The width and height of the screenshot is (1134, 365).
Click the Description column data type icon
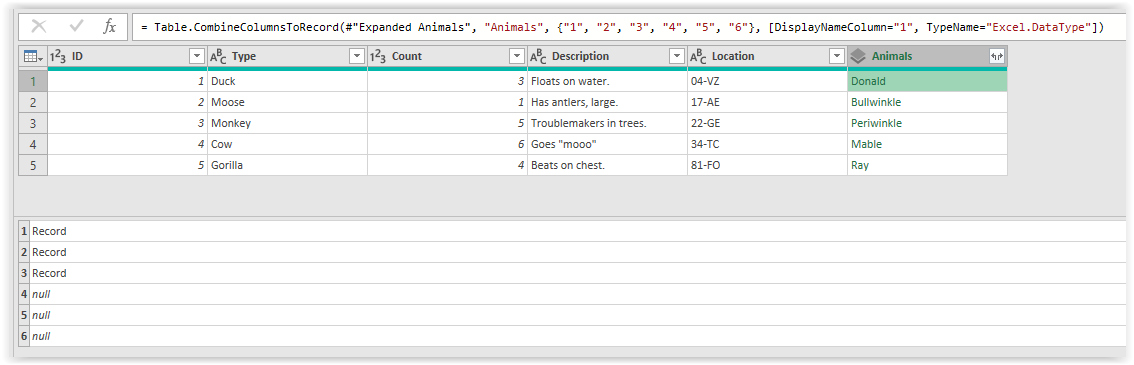point(539,56)
